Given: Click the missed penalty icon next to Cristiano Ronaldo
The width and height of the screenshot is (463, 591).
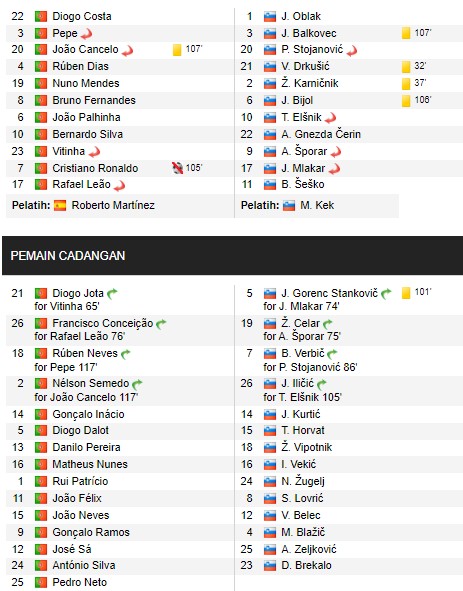Looking at the screenshot, I should [177, 168].
